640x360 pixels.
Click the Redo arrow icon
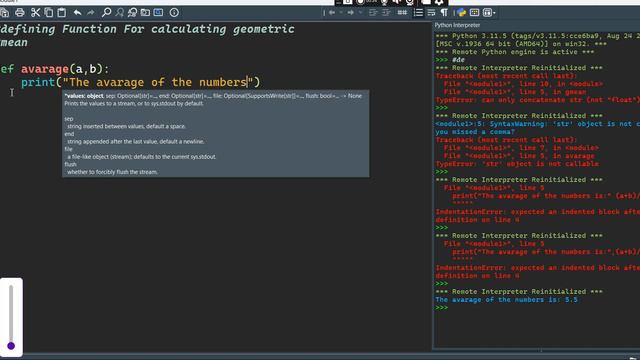point(91,13)
